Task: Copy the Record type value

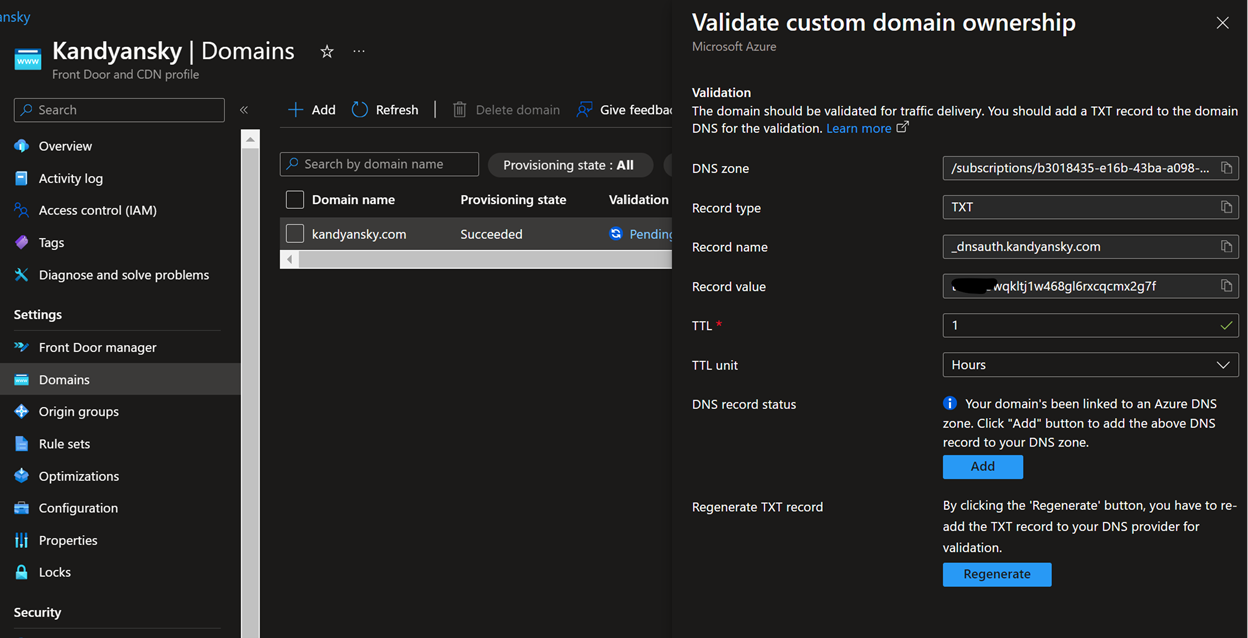Action: click(x=1226, y=207)
